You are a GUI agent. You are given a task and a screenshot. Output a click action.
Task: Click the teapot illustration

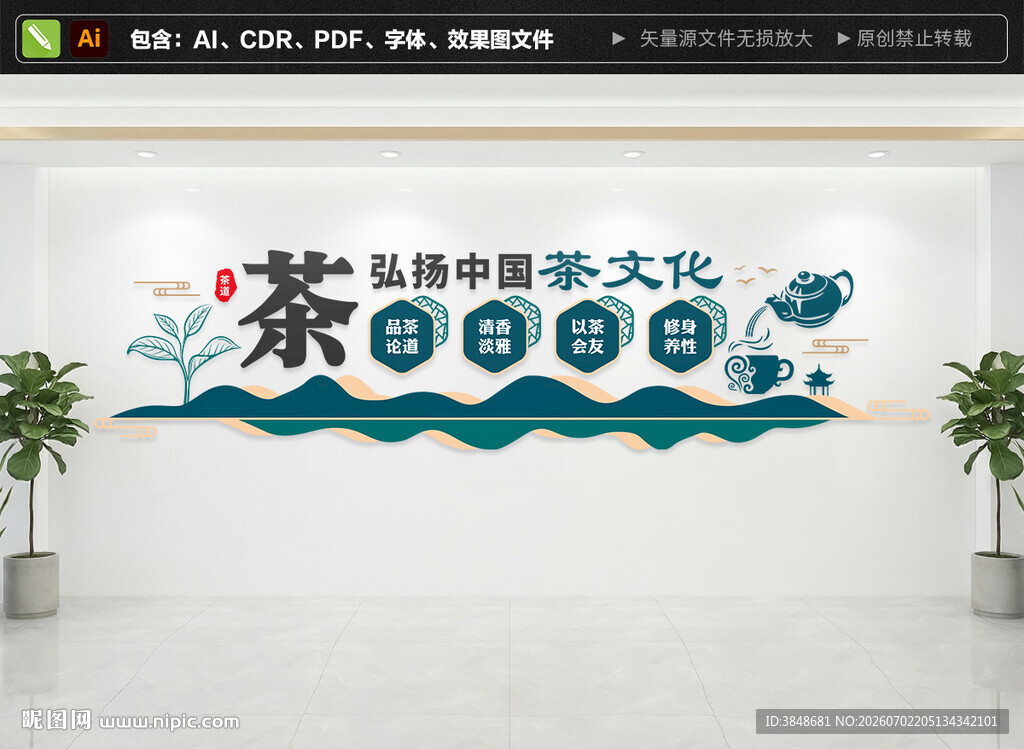810,298
